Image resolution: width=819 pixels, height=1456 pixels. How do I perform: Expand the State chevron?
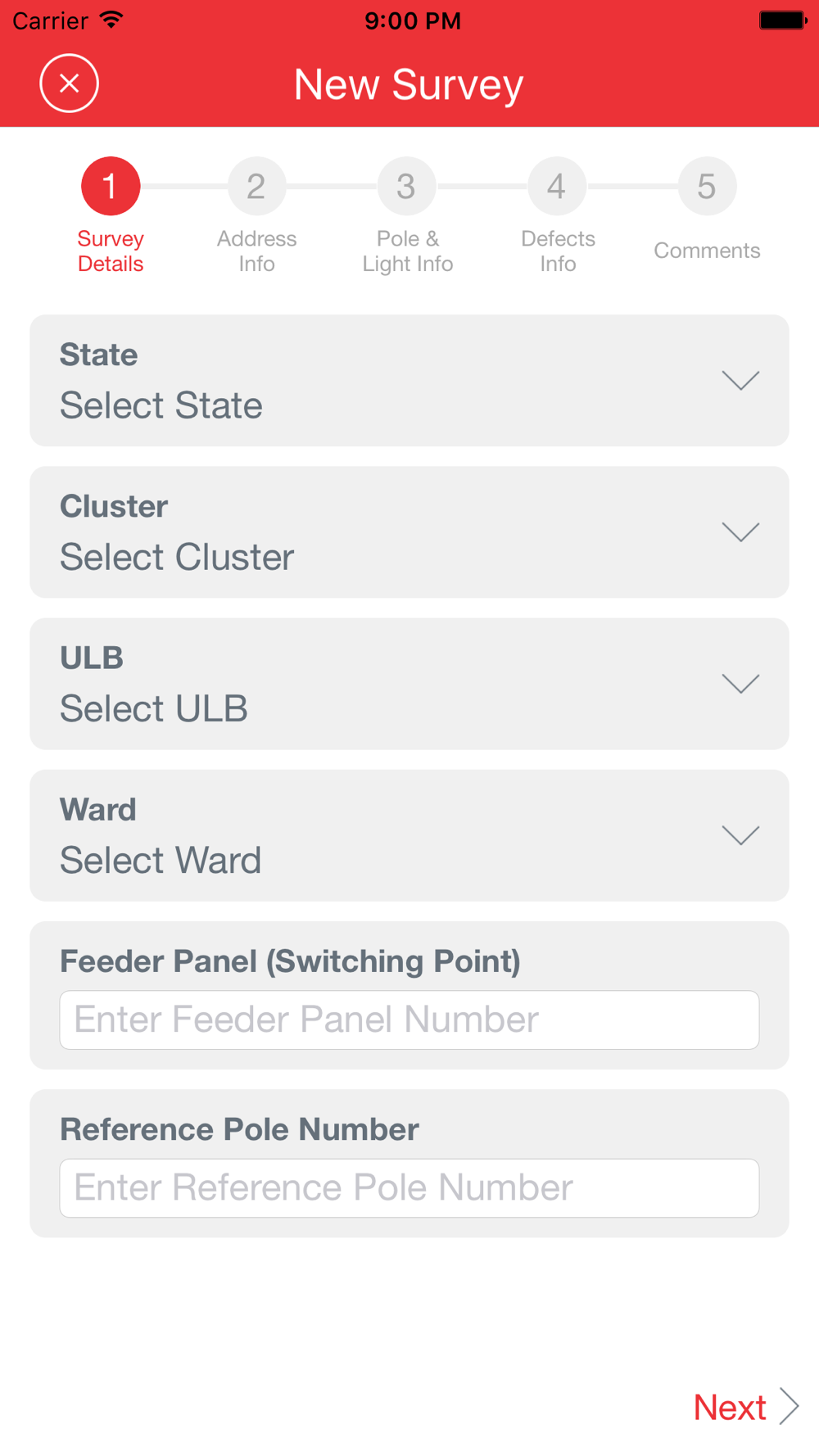pos(740,381)
